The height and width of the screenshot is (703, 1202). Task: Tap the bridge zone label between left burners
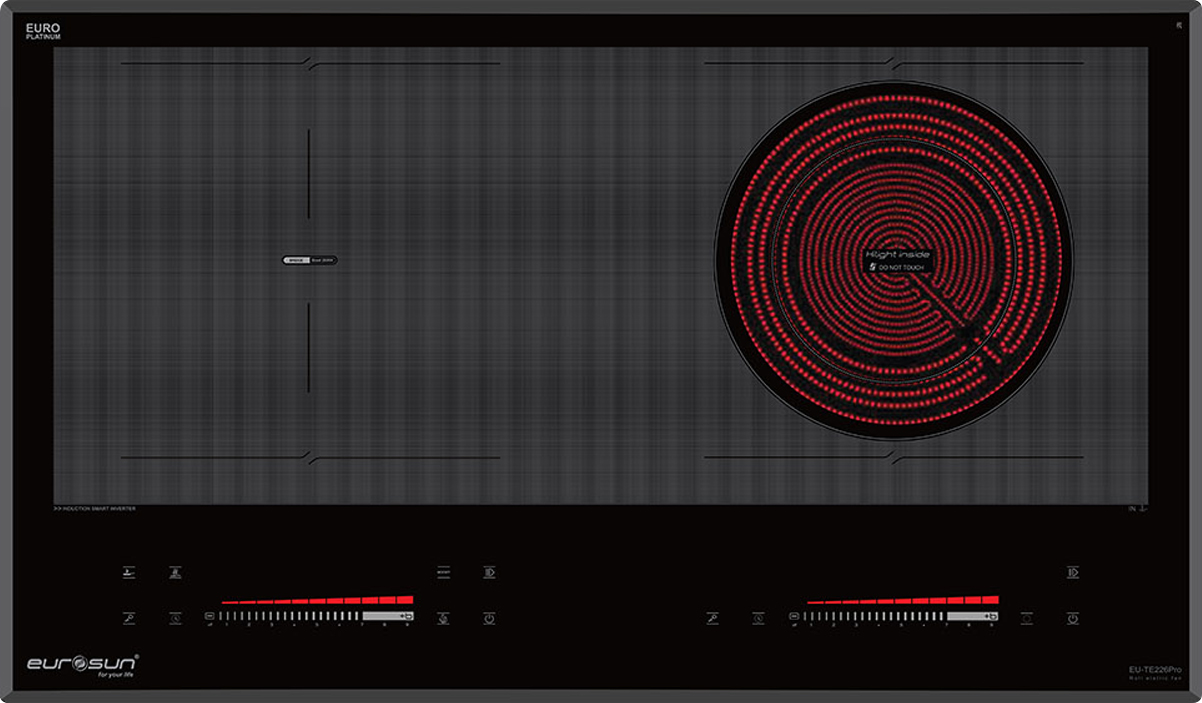click(x=309, y=260)
